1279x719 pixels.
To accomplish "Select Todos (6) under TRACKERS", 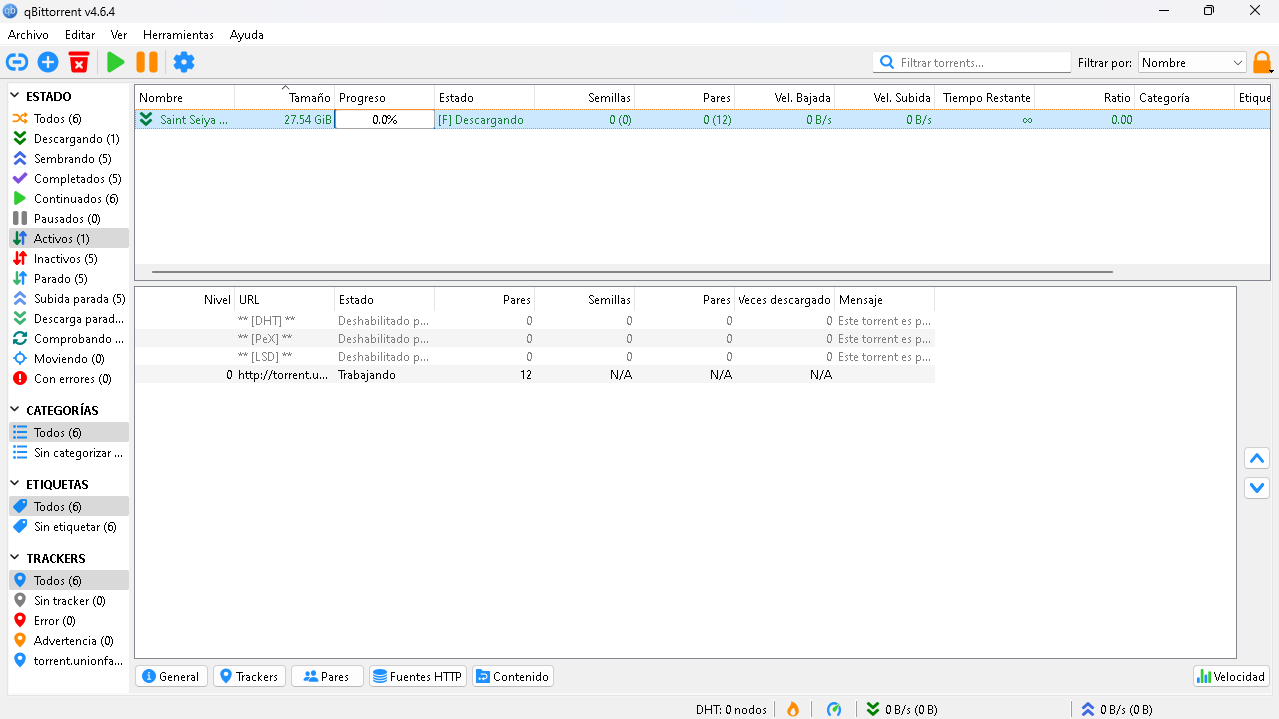I will click(x=69, y=581).
